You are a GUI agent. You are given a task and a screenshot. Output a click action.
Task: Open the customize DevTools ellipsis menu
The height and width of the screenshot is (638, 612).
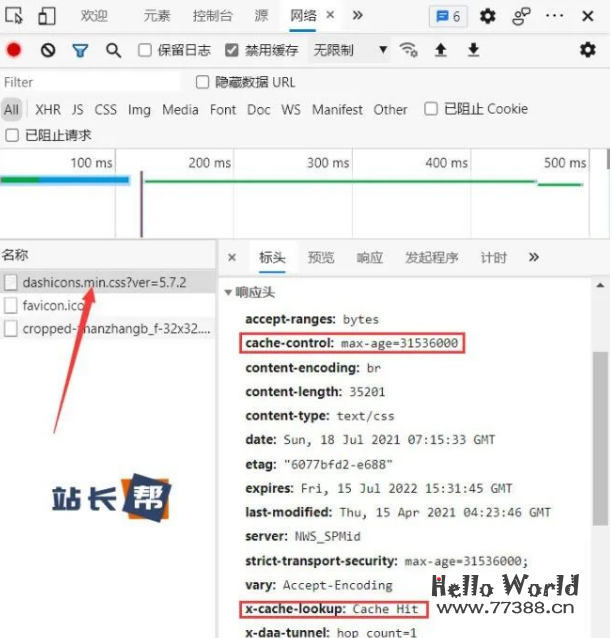pos(554,16)
